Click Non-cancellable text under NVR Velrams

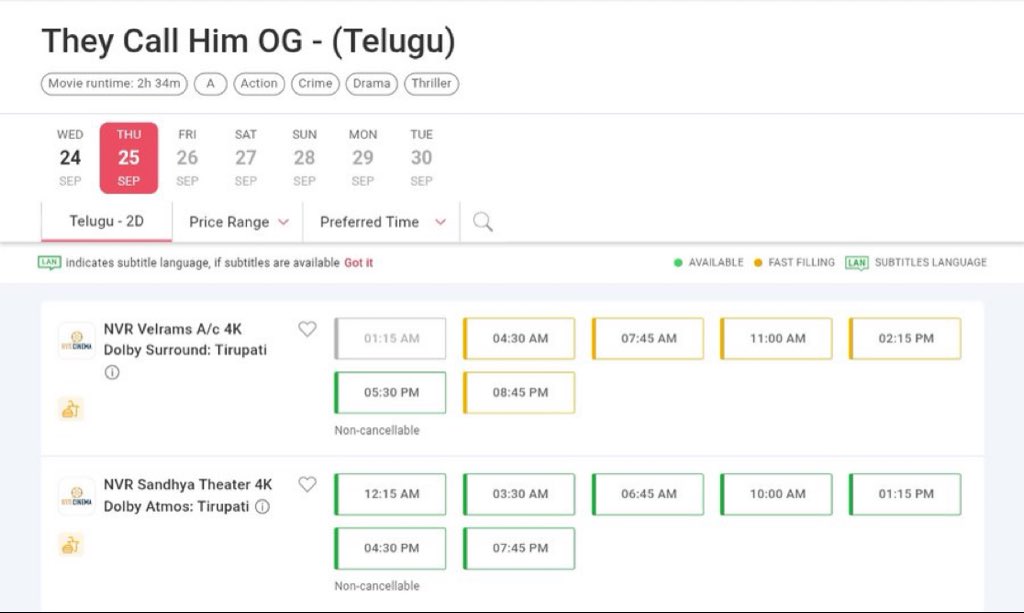click(x=377, y=430)
